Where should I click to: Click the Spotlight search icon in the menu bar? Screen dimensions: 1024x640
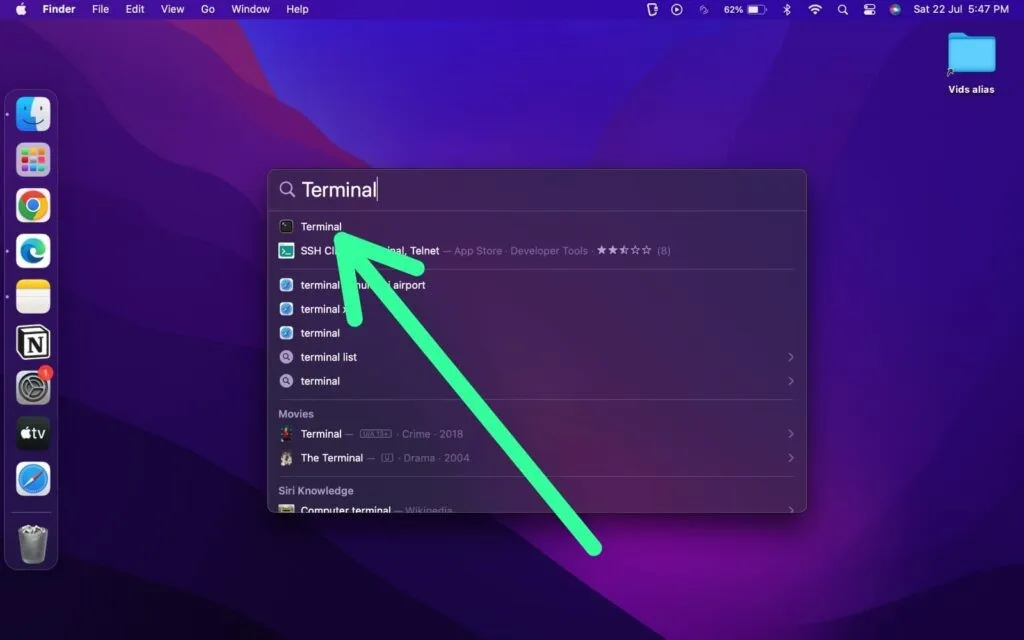click(842, 9)
